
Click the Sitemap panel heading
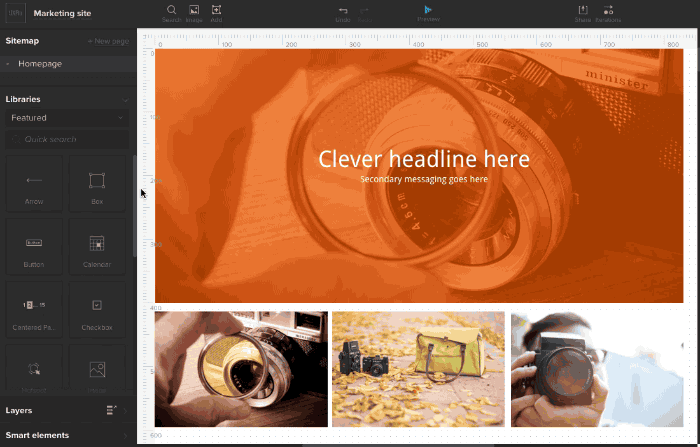coord(22,41)
